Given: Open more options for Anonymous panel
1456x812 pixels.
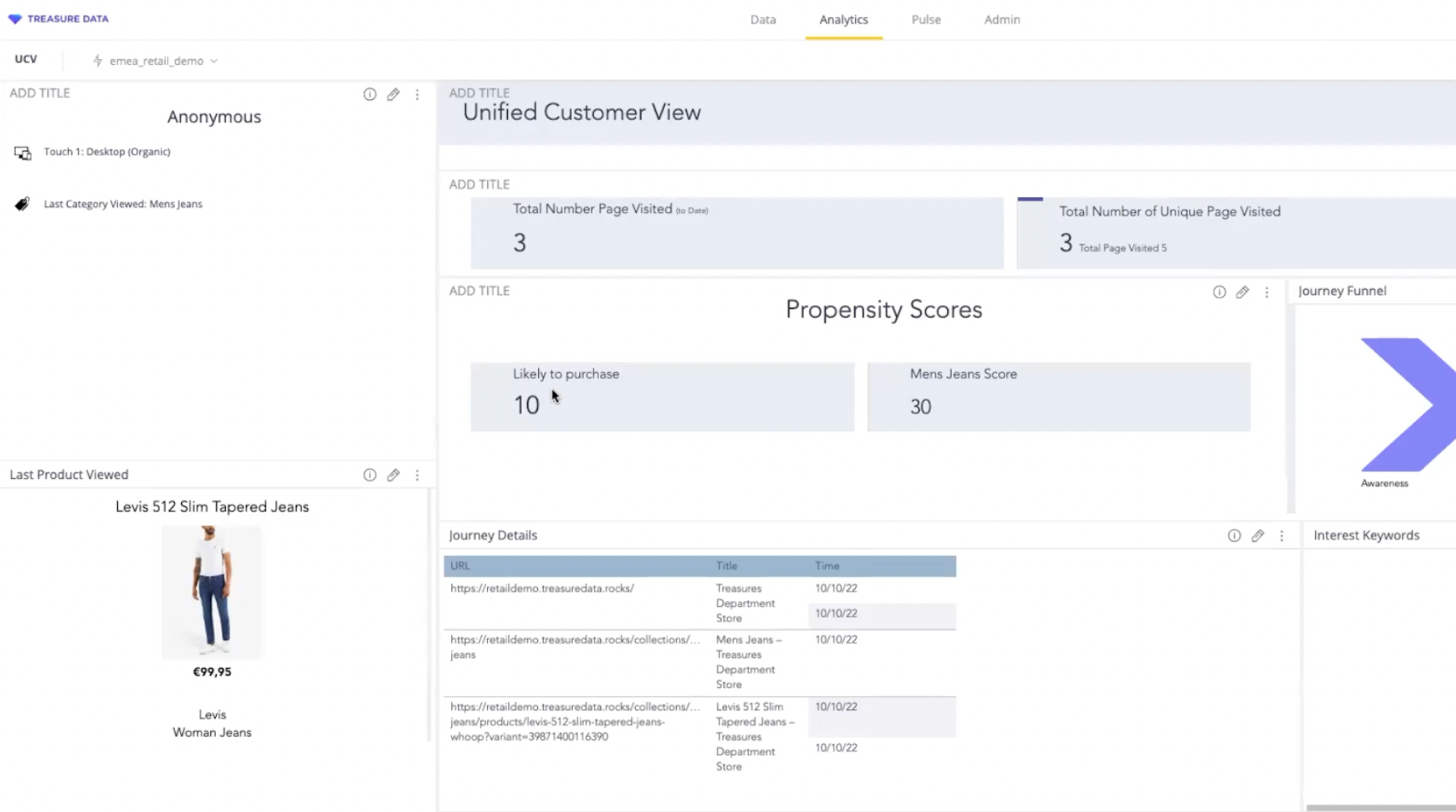Looking at the screenshot, I should pyautogui.click(x=417, y=95).
